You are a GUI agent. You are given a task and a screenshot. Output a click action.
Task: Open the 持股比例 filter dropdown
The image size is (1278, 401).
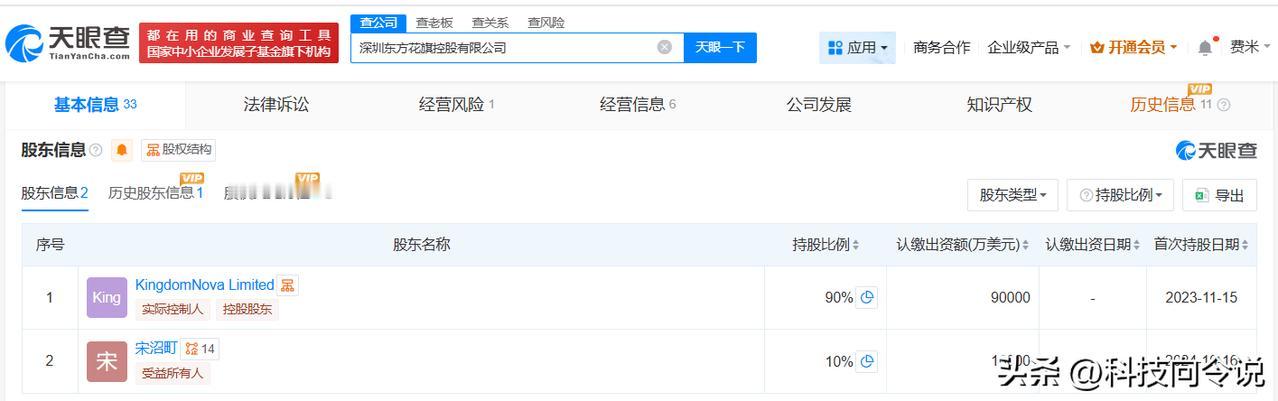pyautogui.click(x=1120, y=195)
